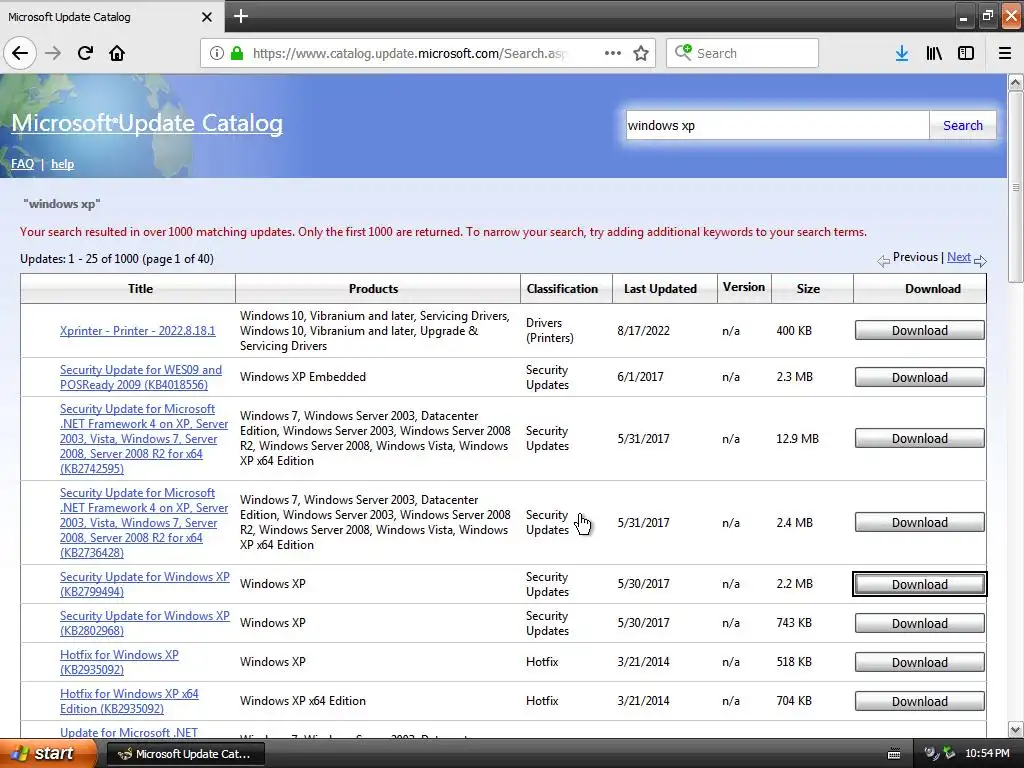Show site information icon in address bar
Image resolution: width=1024 pixels, height=768 pixels.
point(217,53)
